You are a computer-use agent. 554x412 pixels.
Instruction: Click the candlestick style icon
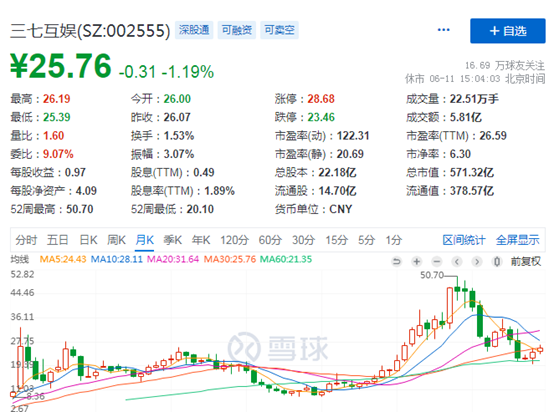pyautogui.click(x=497, y=261)
